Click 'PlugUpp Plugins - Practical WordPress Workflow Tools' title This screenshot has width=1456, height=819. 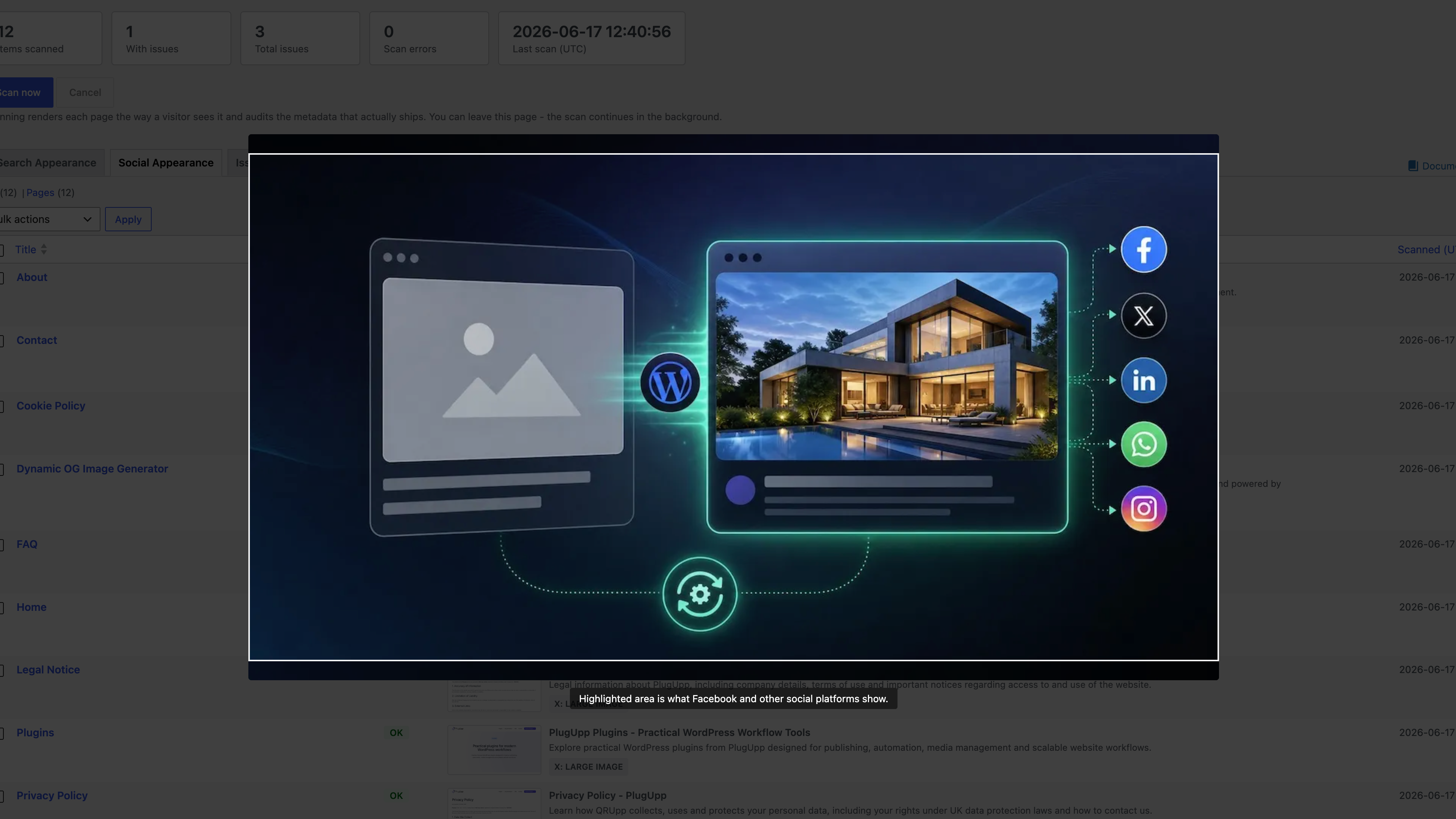679,733
